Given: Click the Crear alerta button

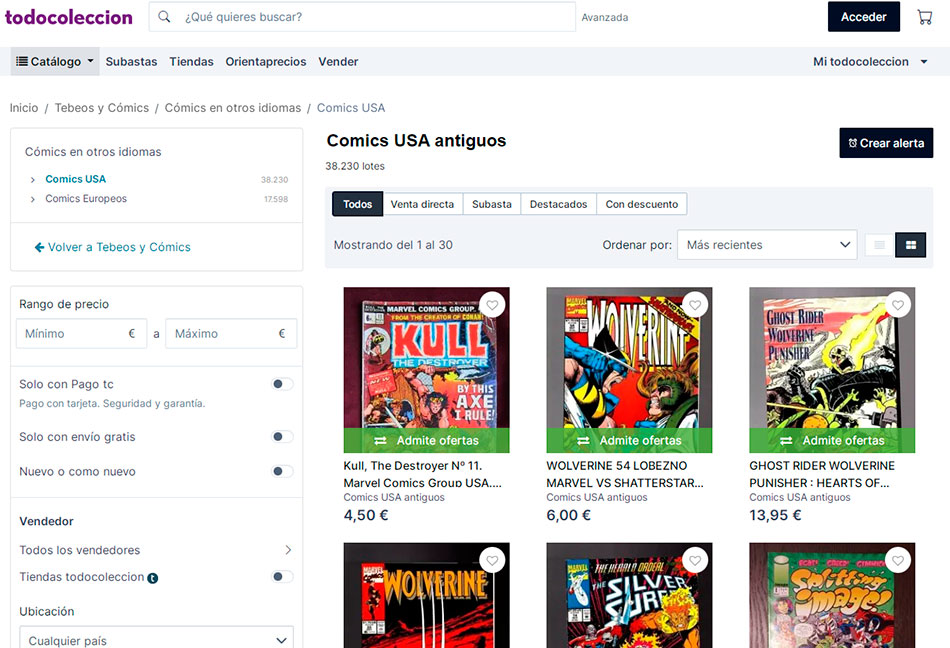Looking at the screenshot, I should [x=886, y=143].
